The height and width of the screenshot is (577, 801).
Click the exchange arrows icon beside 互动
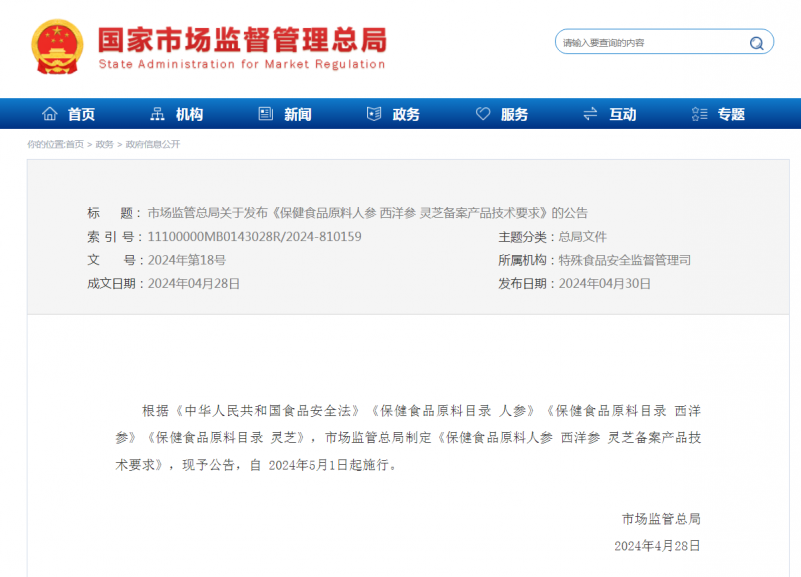point(591,113)
